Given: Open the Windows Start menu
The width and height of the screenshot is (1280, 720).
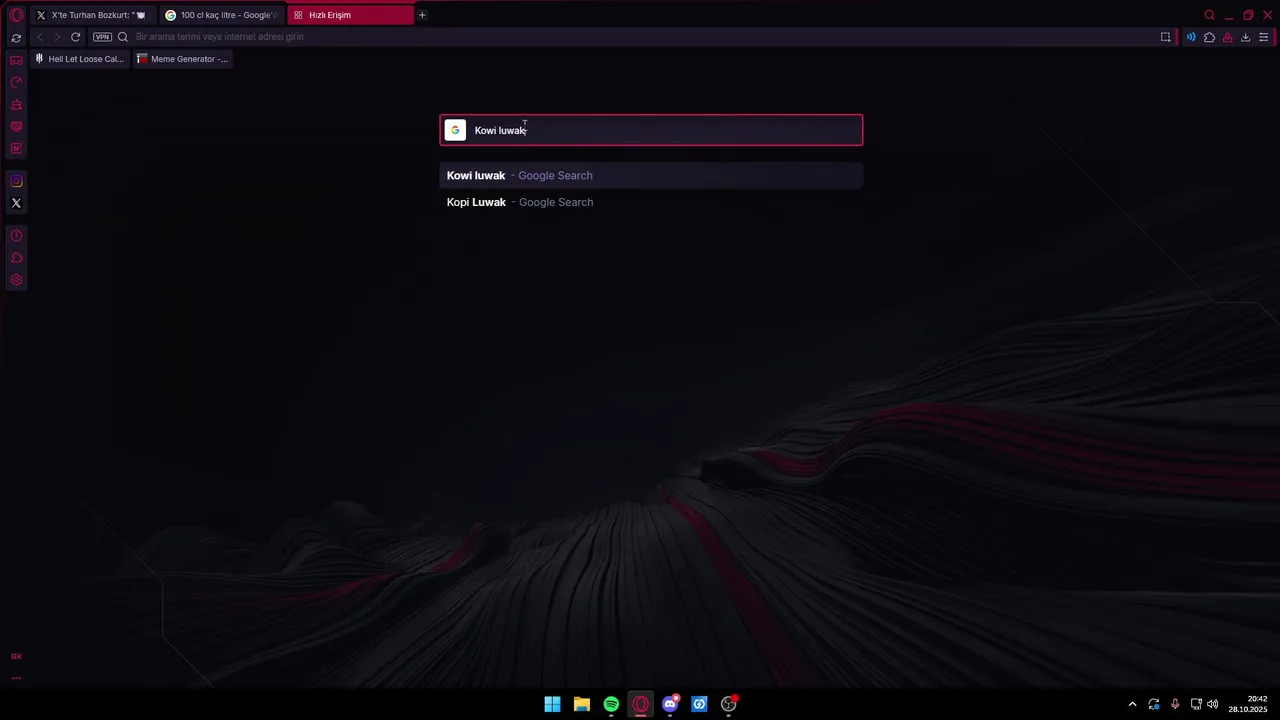Looking at the screenshot, I should click(552, 704).
